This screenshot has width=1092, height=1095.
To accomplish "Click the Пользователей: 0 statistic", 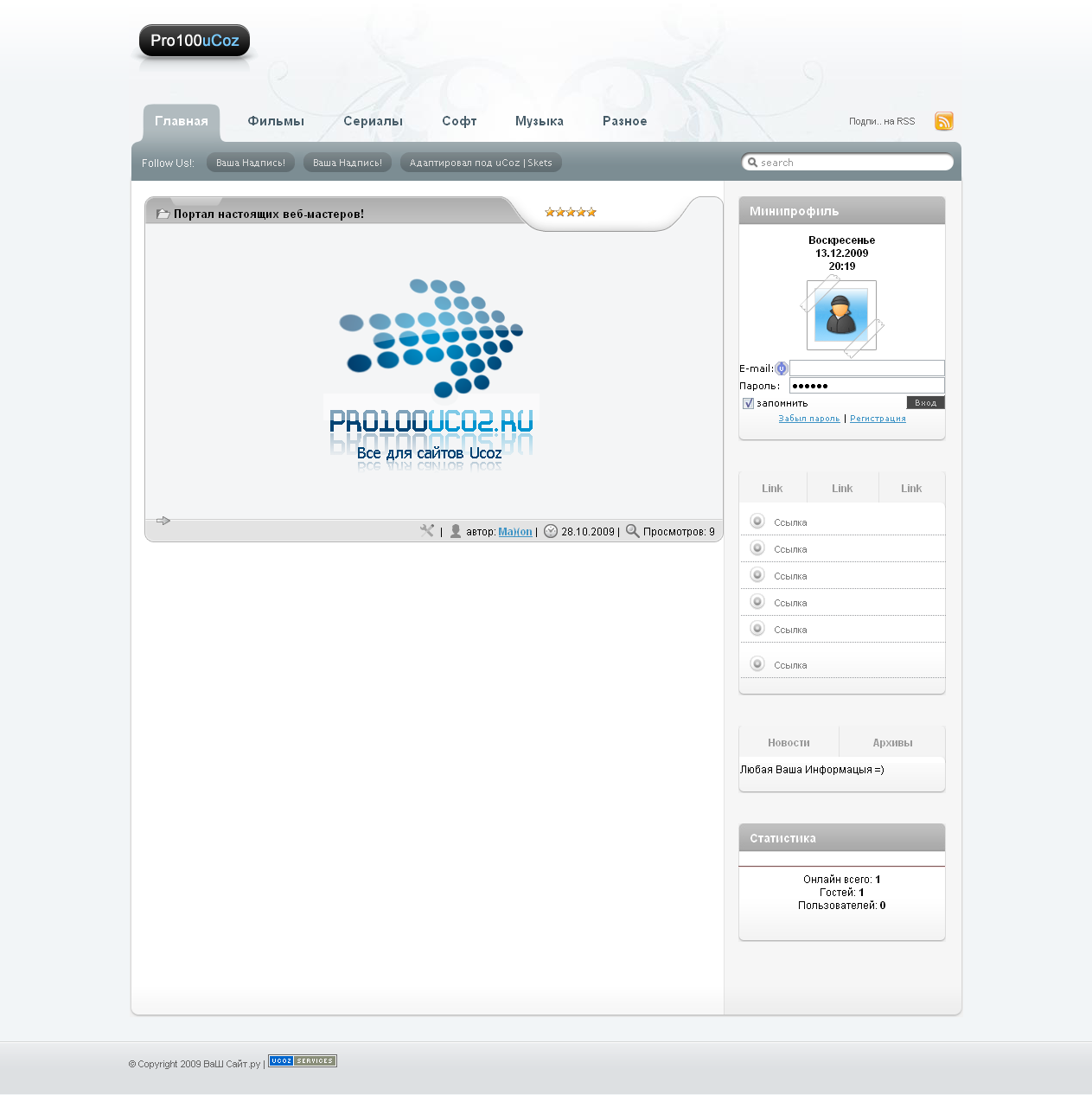I will pyautogui.click(x=842, y=906).
